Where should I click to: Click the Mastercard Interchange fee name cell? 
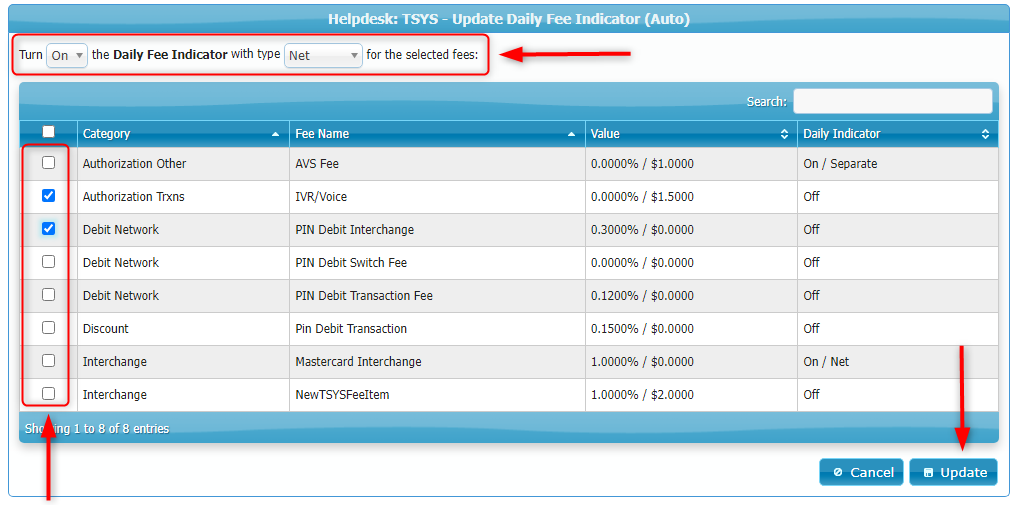tap(358, 362)
